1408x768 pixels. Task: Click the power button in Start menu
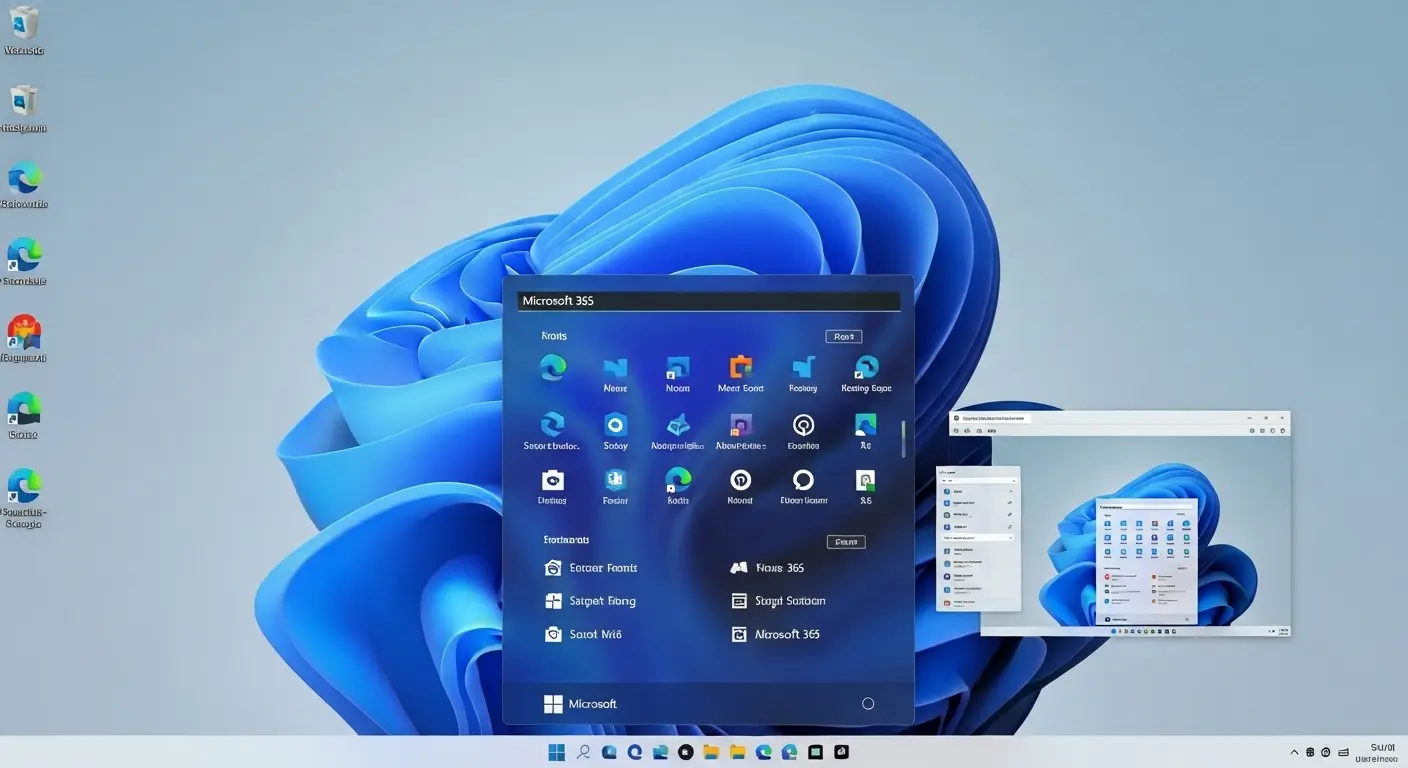868,704
